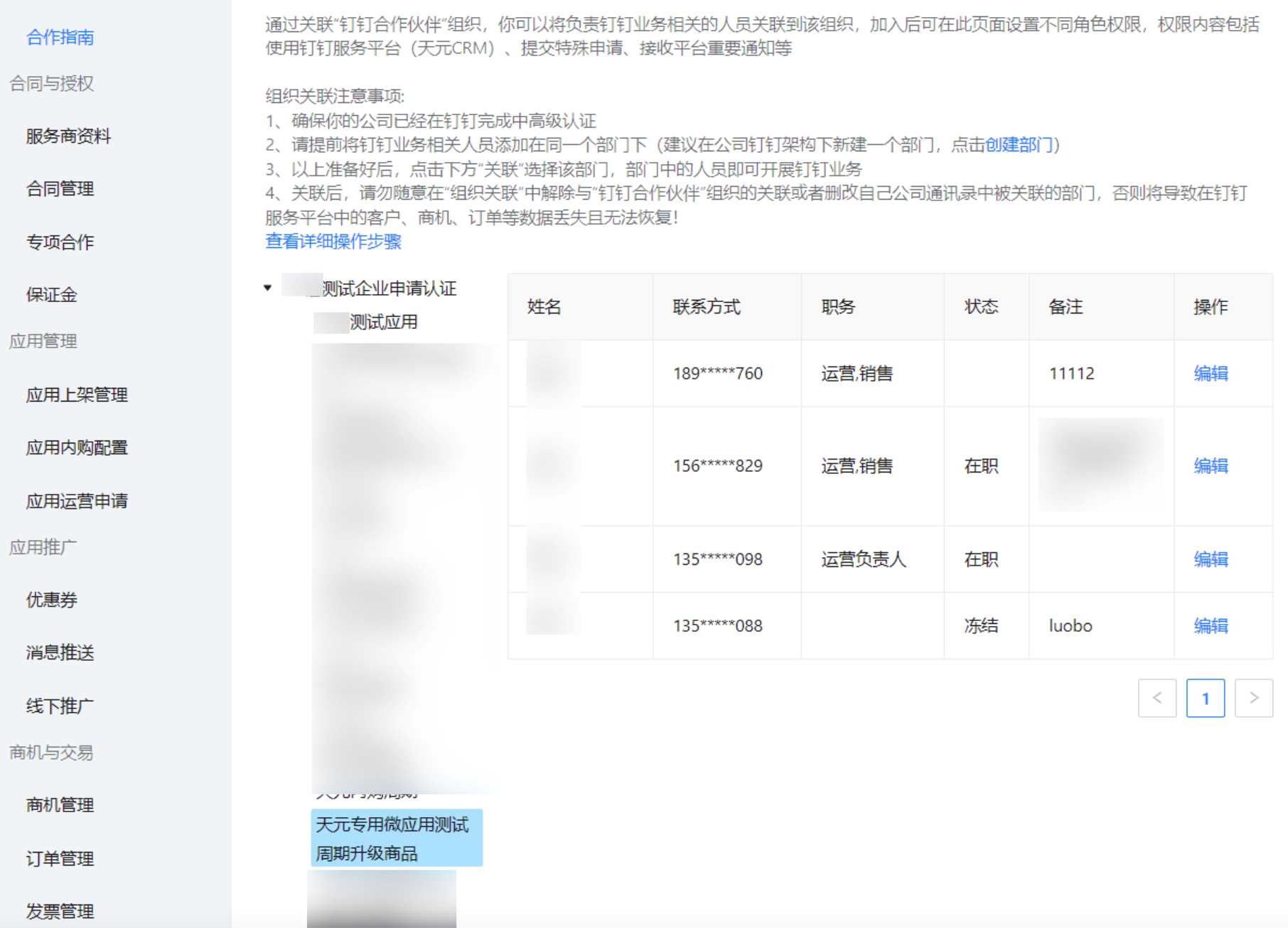Open 线下推广 menu item
Image resolution: width=1288 pixels, height=928 pixels.
60,706
